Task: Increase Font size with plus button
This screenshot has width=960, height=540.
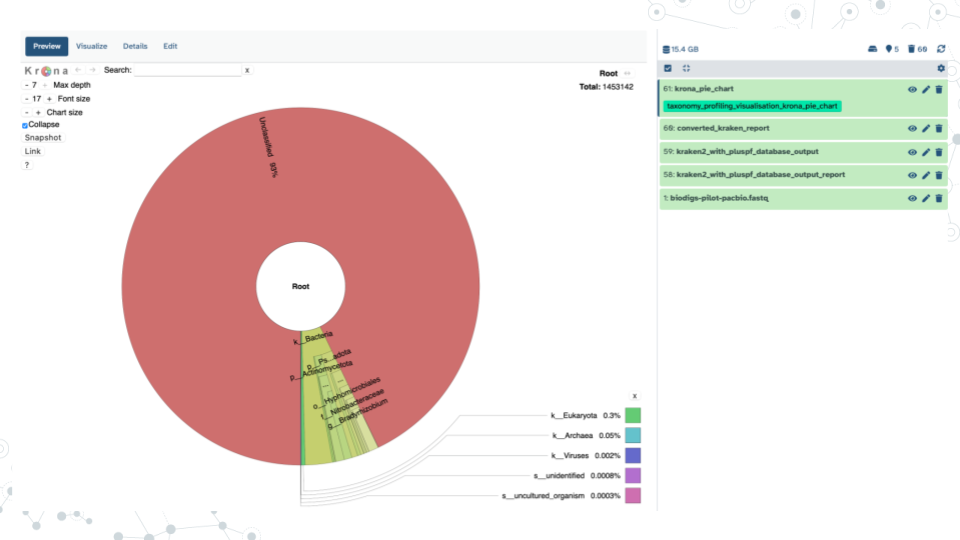Action: (x=49, y=99)
